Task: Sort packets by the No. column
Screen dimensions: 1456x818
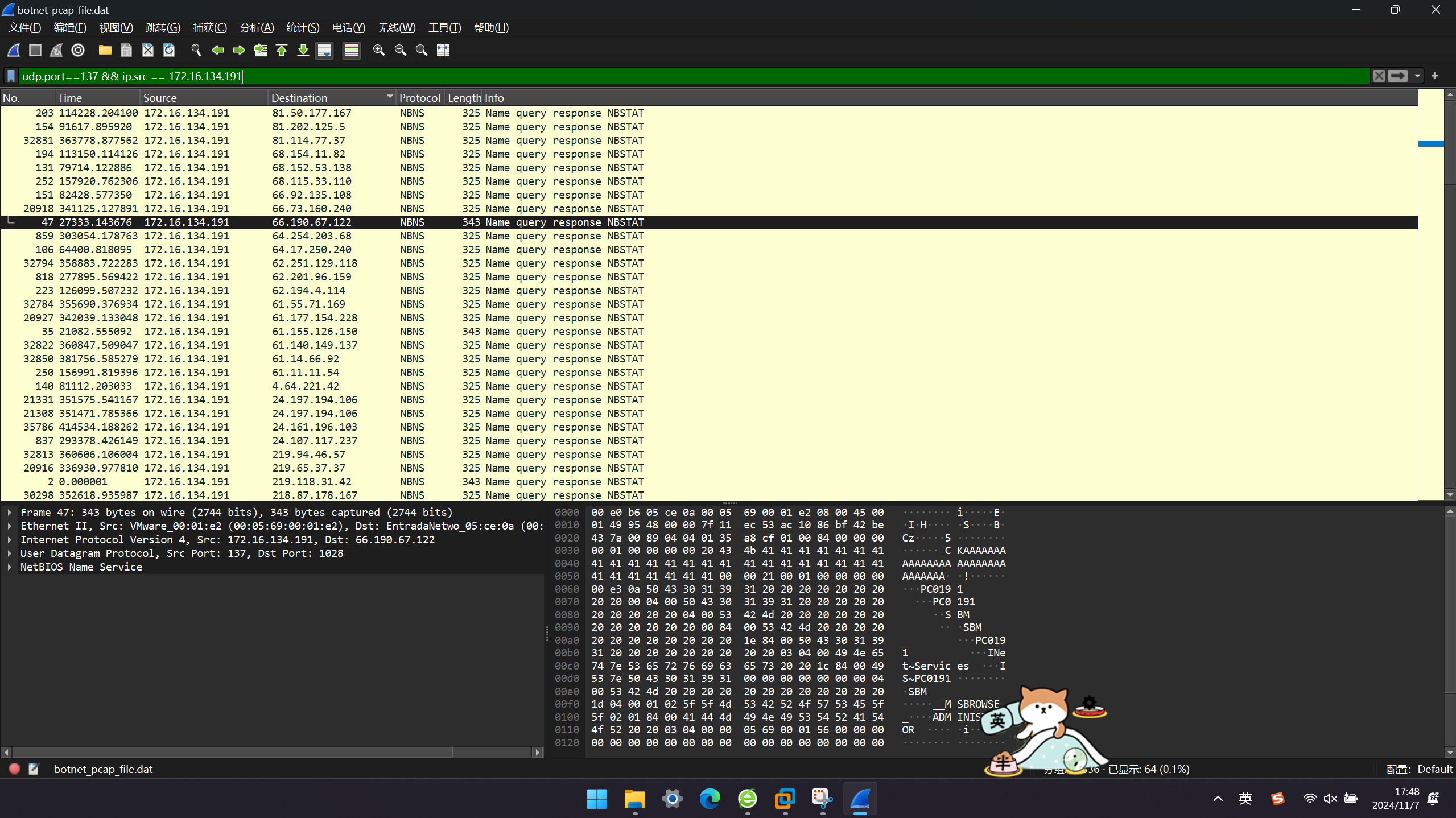Action: (x=27, y=98)
